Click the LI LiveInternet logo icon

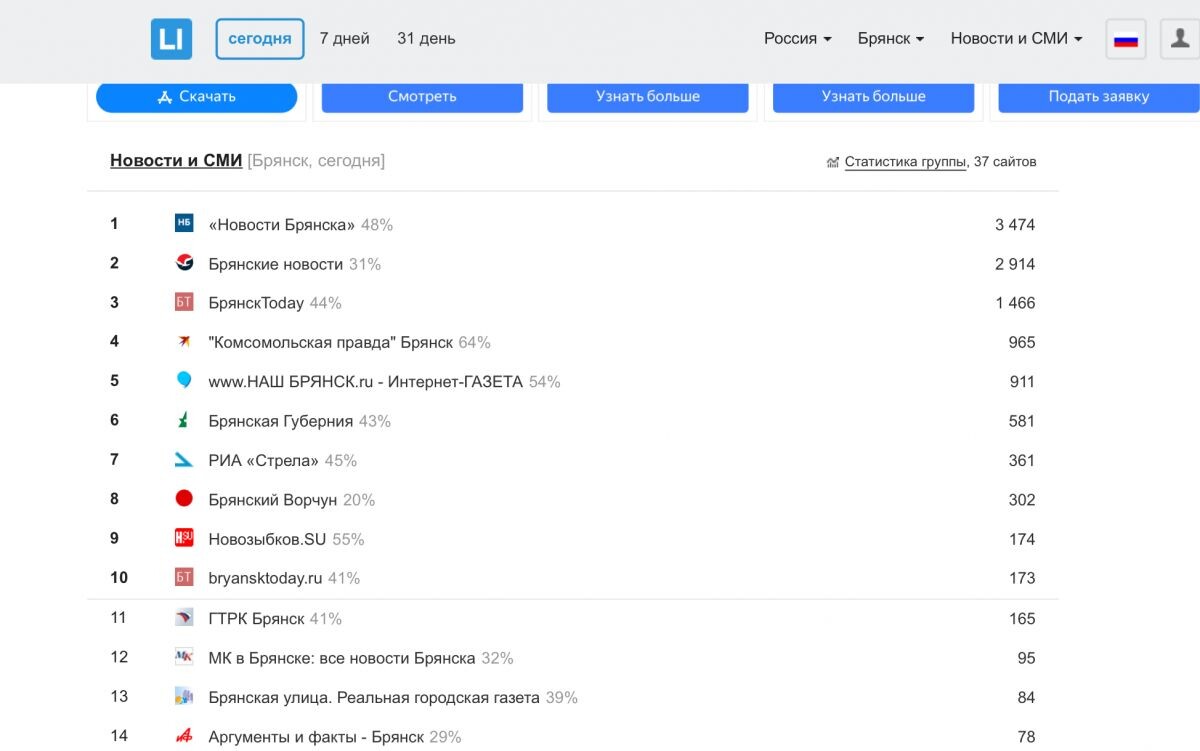coord(171,39)
